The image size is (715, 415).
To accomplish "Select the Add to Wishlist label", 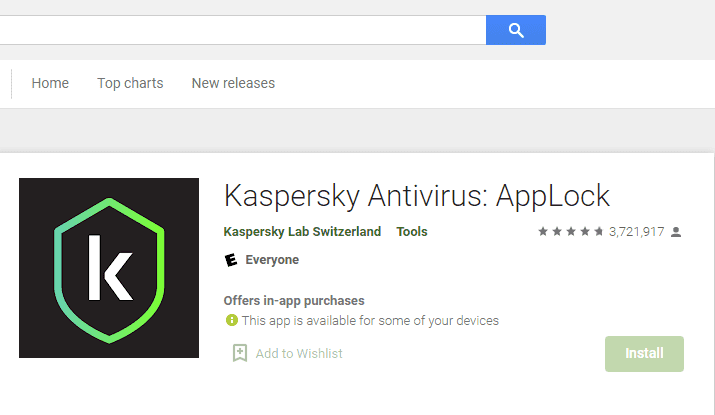I will (x=299, y=353).
